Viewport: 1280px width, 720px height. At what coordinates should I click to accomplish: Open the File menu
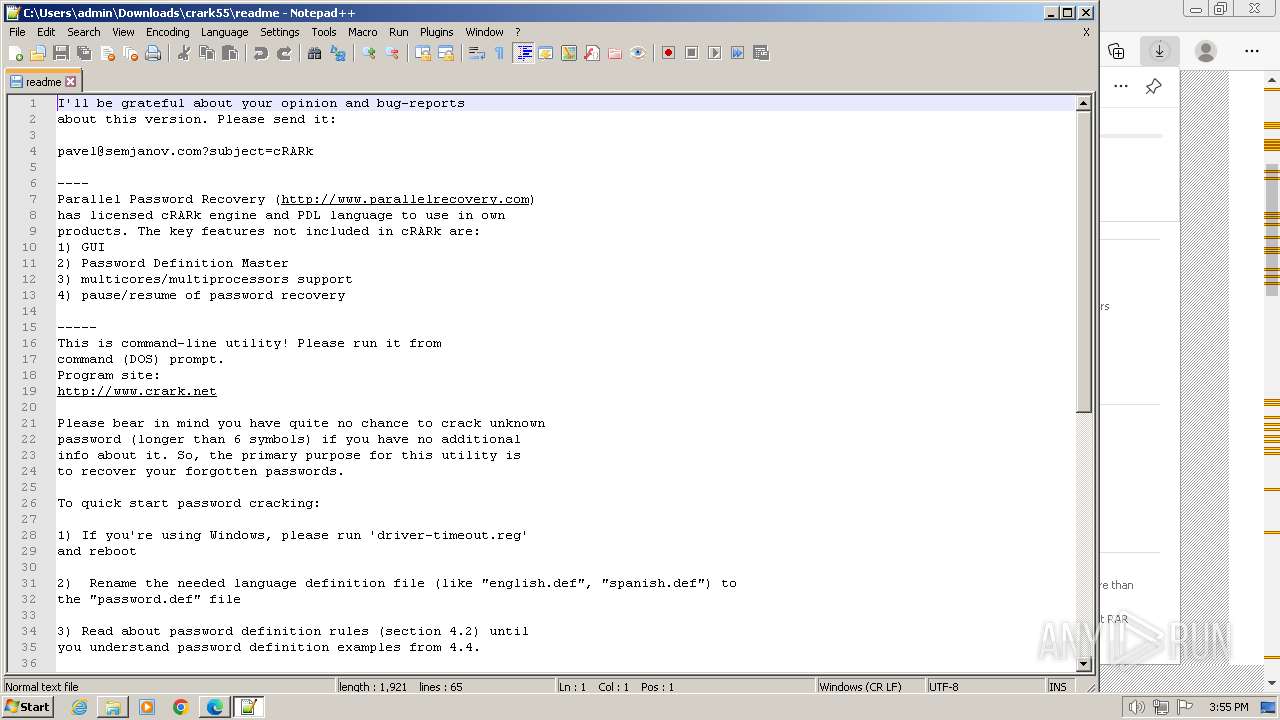tap(17, 32)
